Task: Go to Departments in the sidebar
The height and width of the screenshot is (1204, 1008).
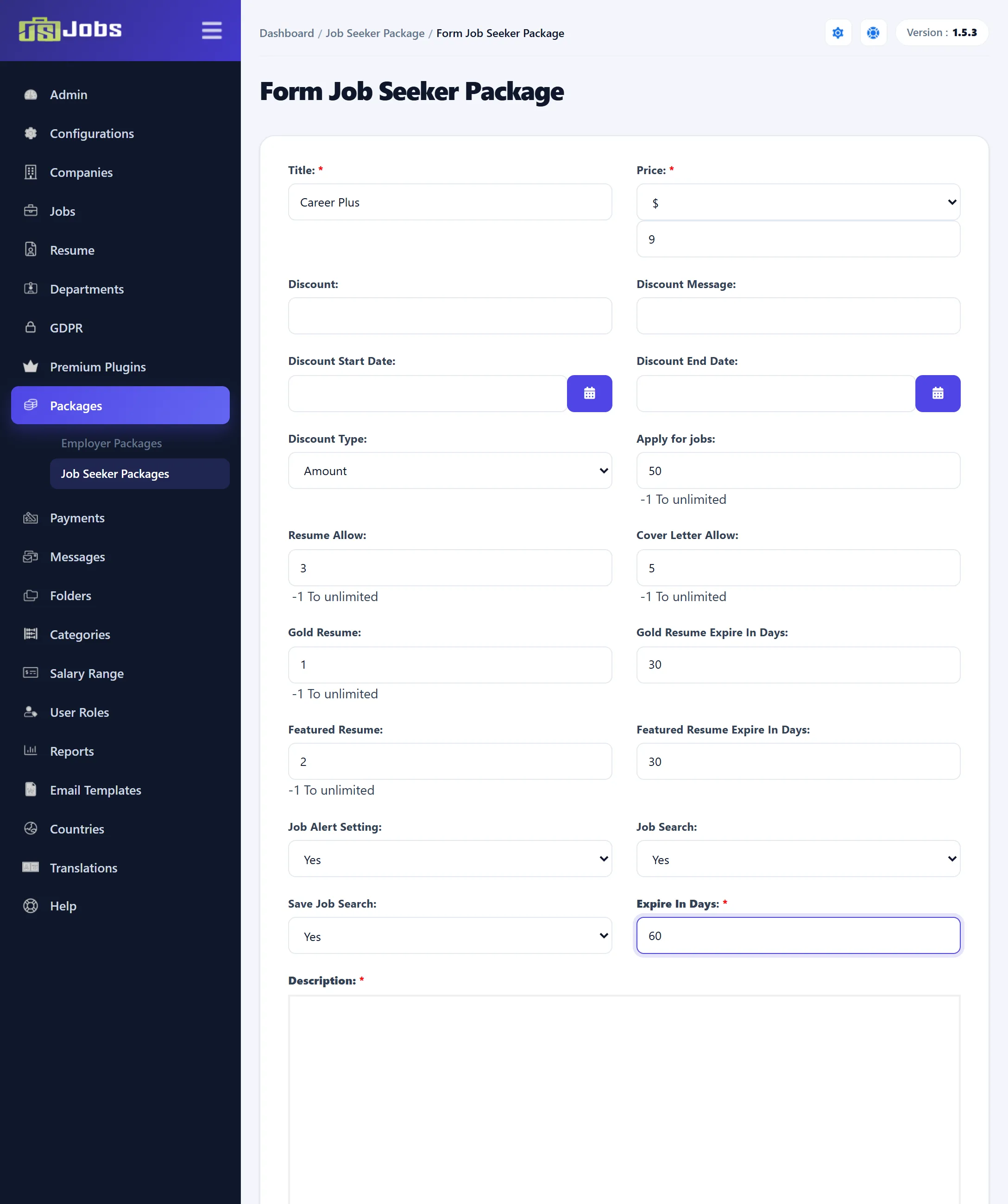Action: pyautogui.click(x=87, y=289)
